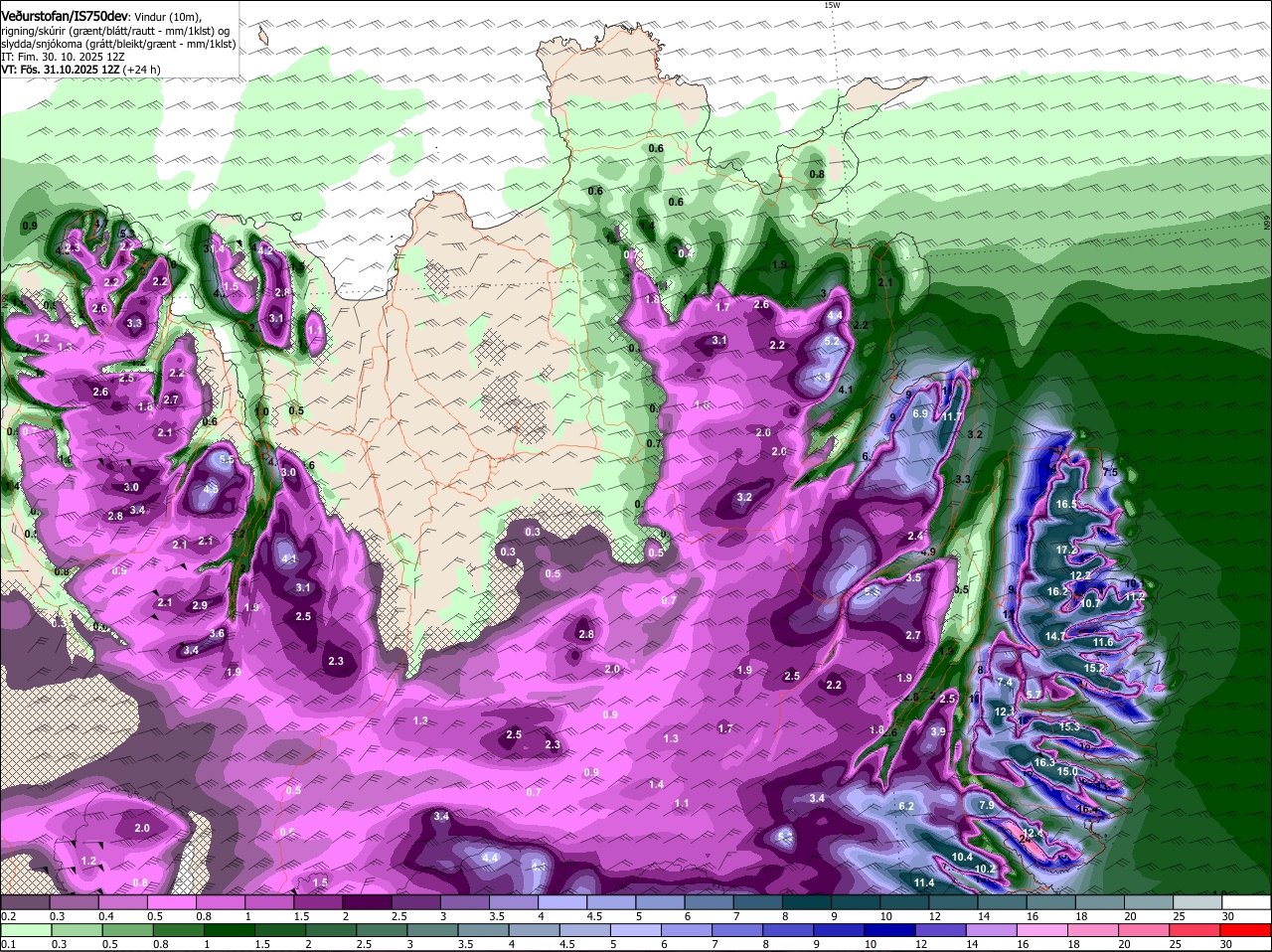Click the 7.9 value label

pos(987,805)
